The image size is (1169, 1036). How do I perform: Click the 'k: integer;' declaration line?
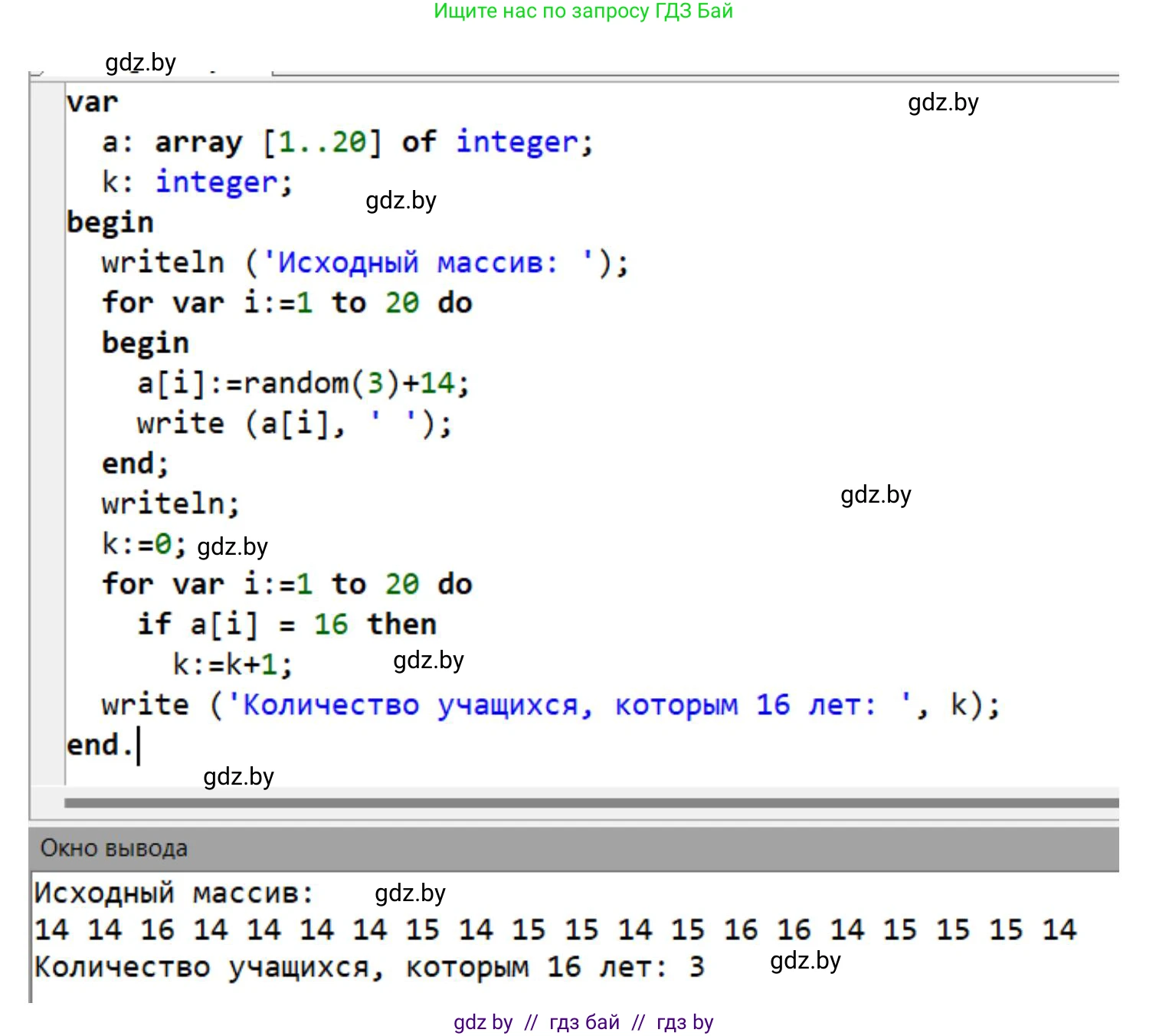[x=197, y=182]
